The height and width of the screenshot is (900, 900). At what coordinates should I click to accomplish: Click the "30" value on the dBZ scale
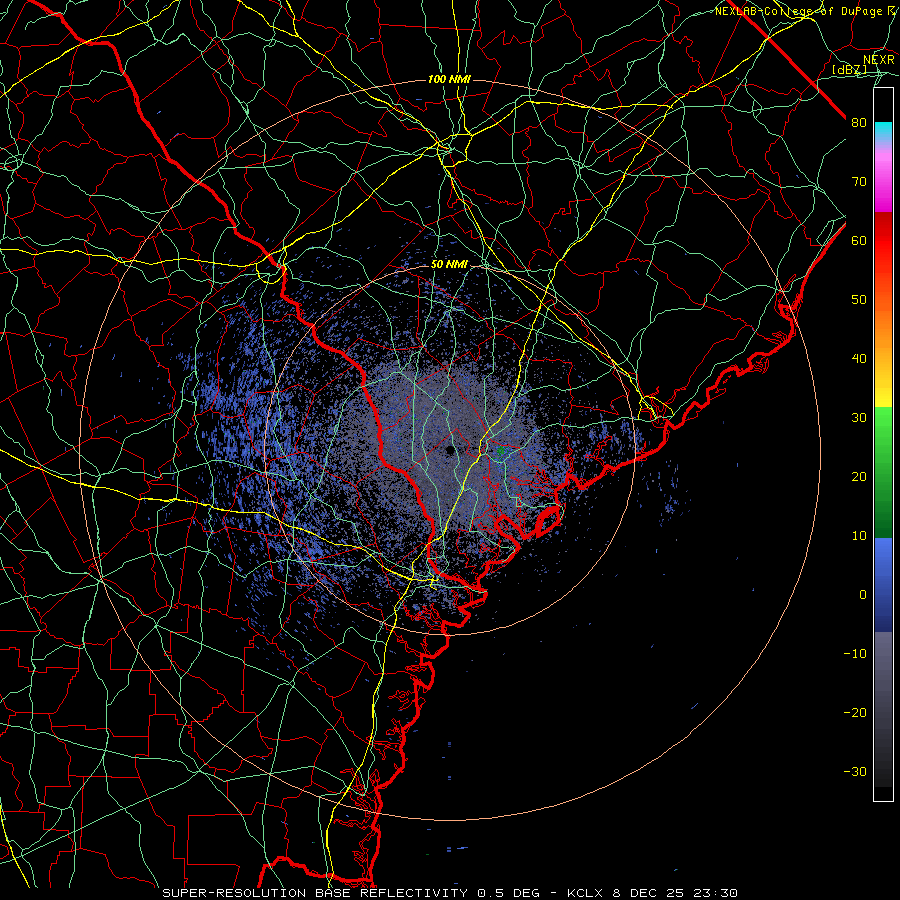pyautogui.click(x=859, y=418)
